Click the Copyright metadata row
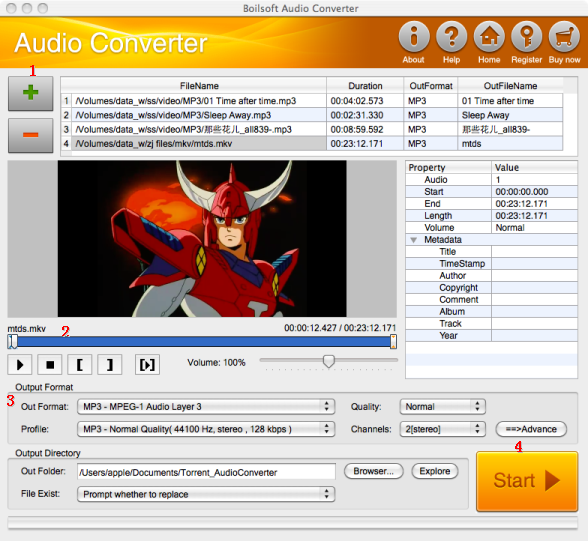The image size is (588, 541). (492, 288)
